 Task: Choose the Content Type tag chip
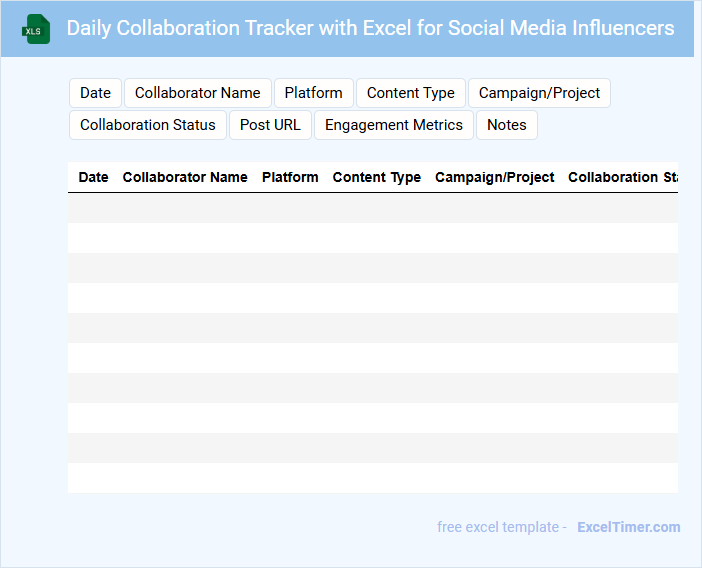pos(410,93)
